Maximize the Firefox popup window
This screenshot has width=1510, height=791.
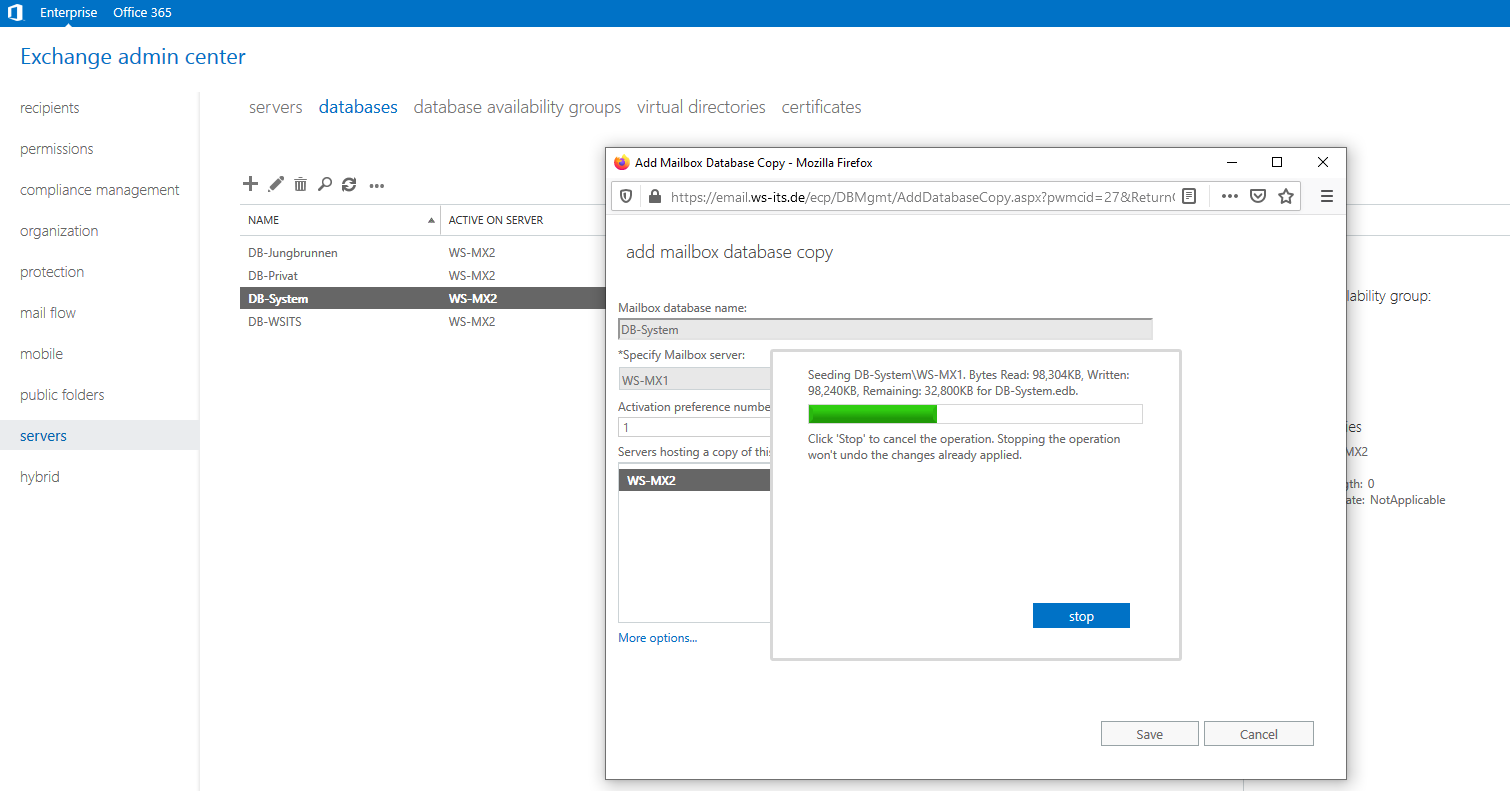click(1277, 162)
